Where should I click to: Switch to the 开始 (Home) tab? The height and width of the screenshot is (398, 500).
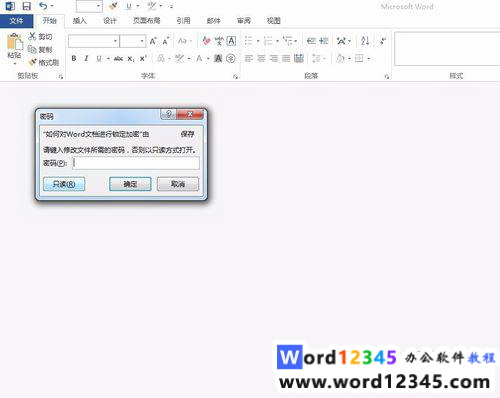[50, 21]
